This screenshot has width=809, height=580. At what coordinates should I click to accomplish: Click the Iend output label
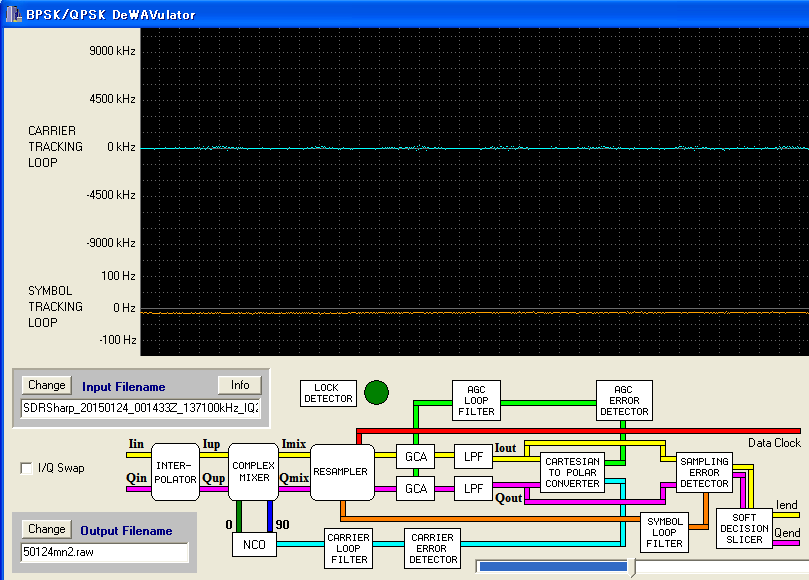[x=787, y=505]
